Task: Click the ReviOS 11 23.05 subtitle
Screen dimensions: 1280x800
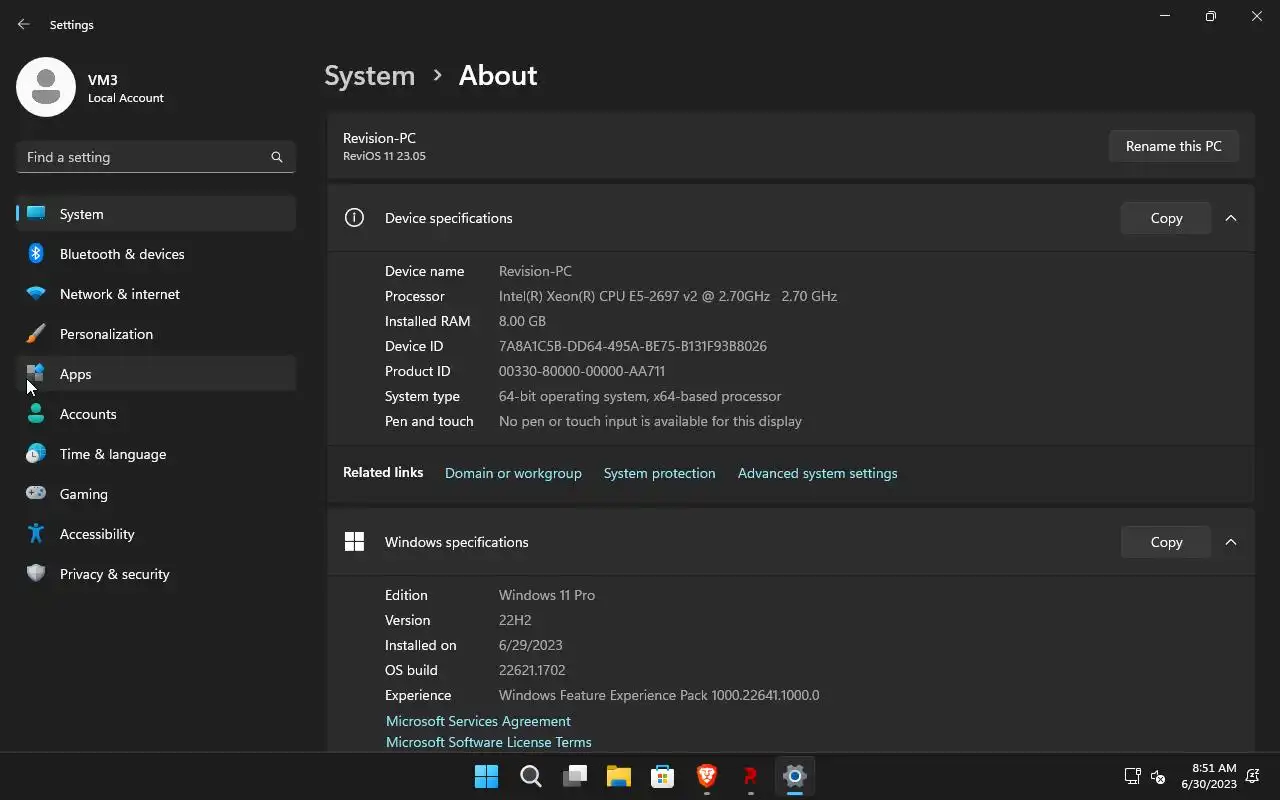Action: [x=384, y=156]
